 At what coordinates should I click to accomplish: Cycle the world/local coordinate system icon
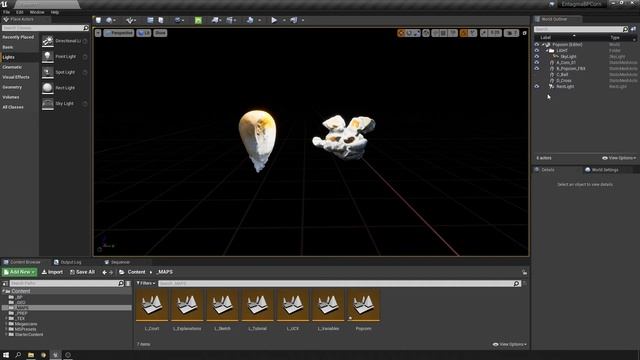pos(426,33)
